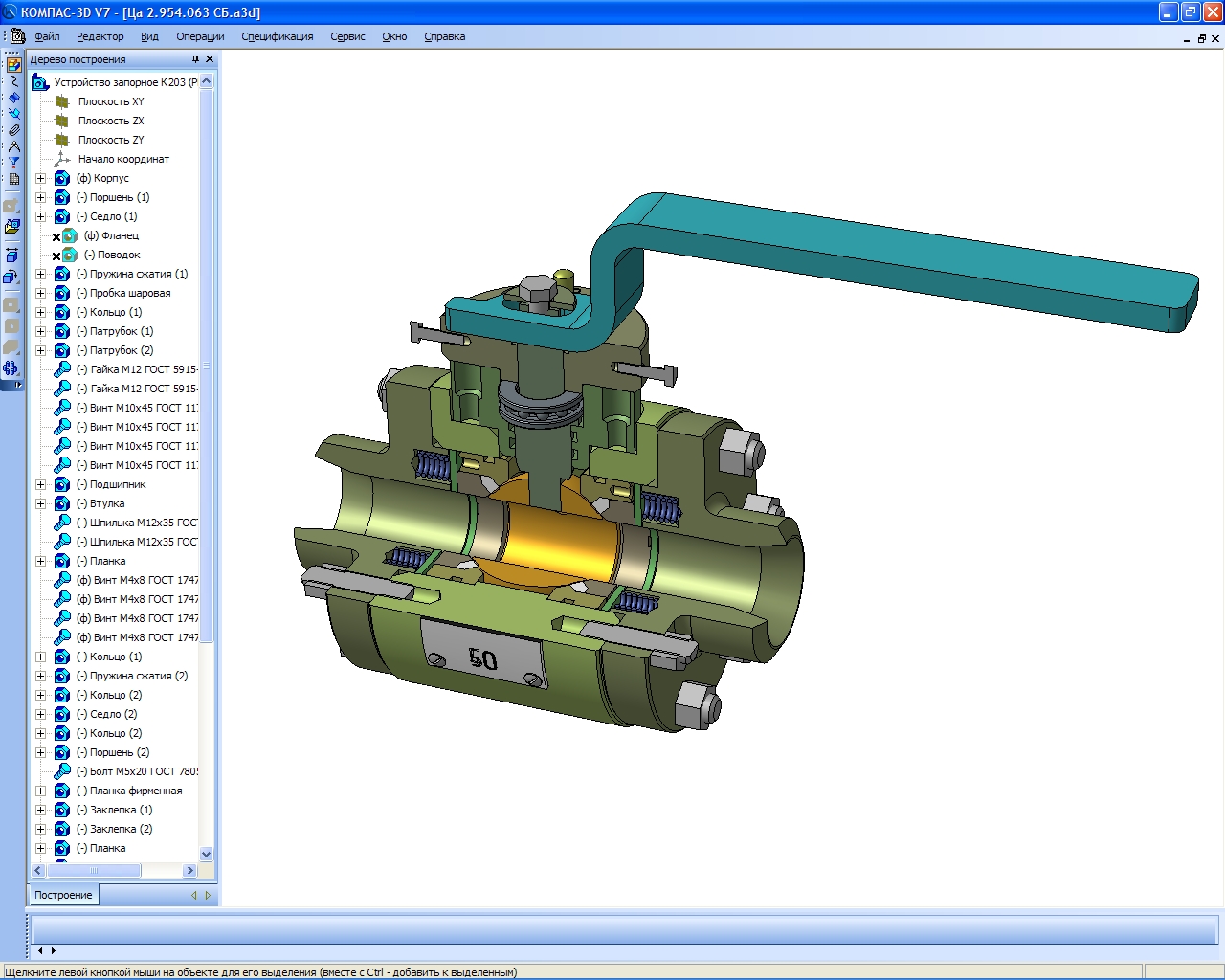Viewport: 1225px width, 980px height.
Task: Click the blue funnel filter icon
Action: pyautogui.click(x=13, y=163)
